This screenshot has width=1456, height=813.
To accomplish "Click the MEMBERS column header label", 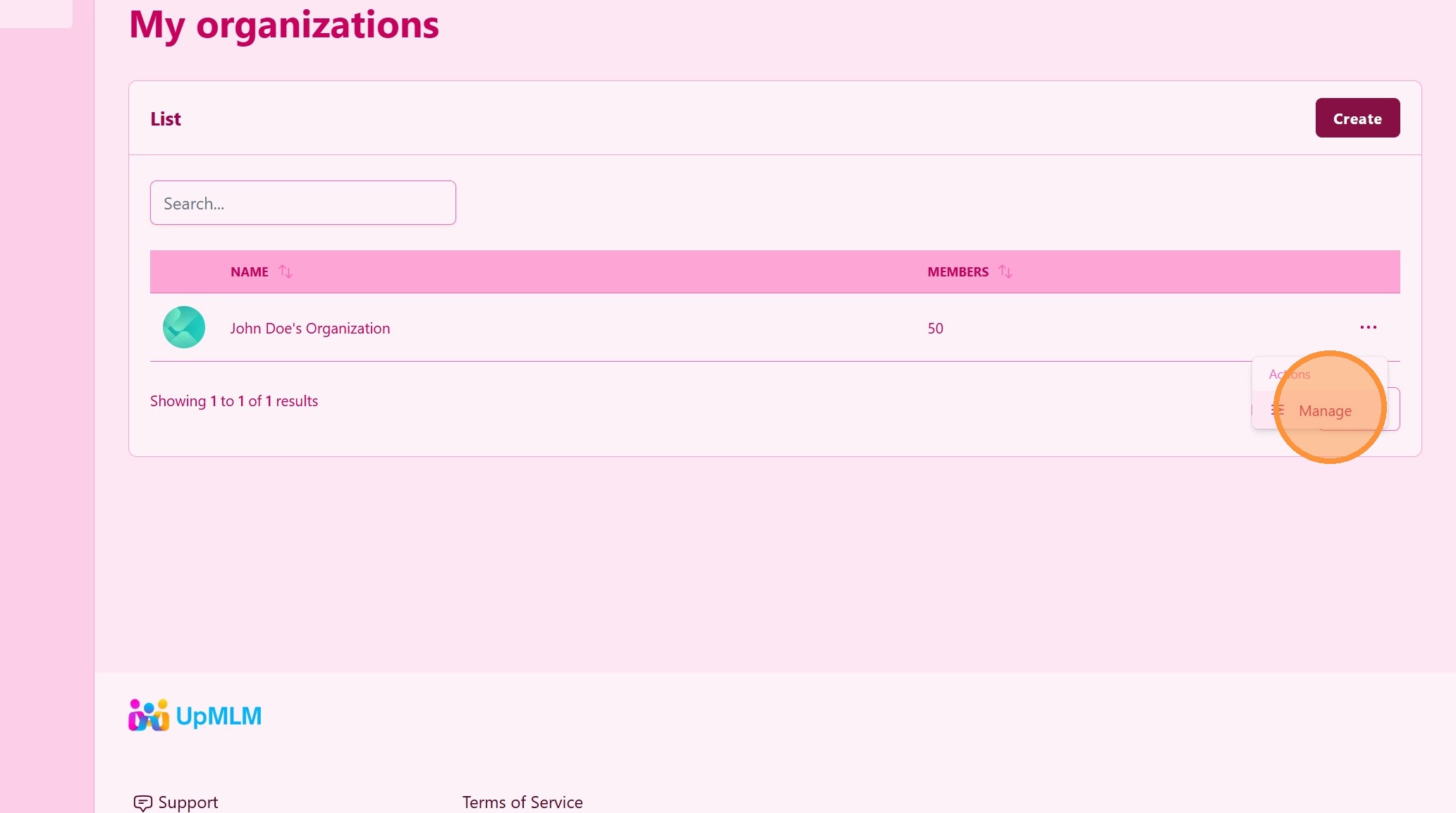I will pyautogui.click(x=958, y=272).
